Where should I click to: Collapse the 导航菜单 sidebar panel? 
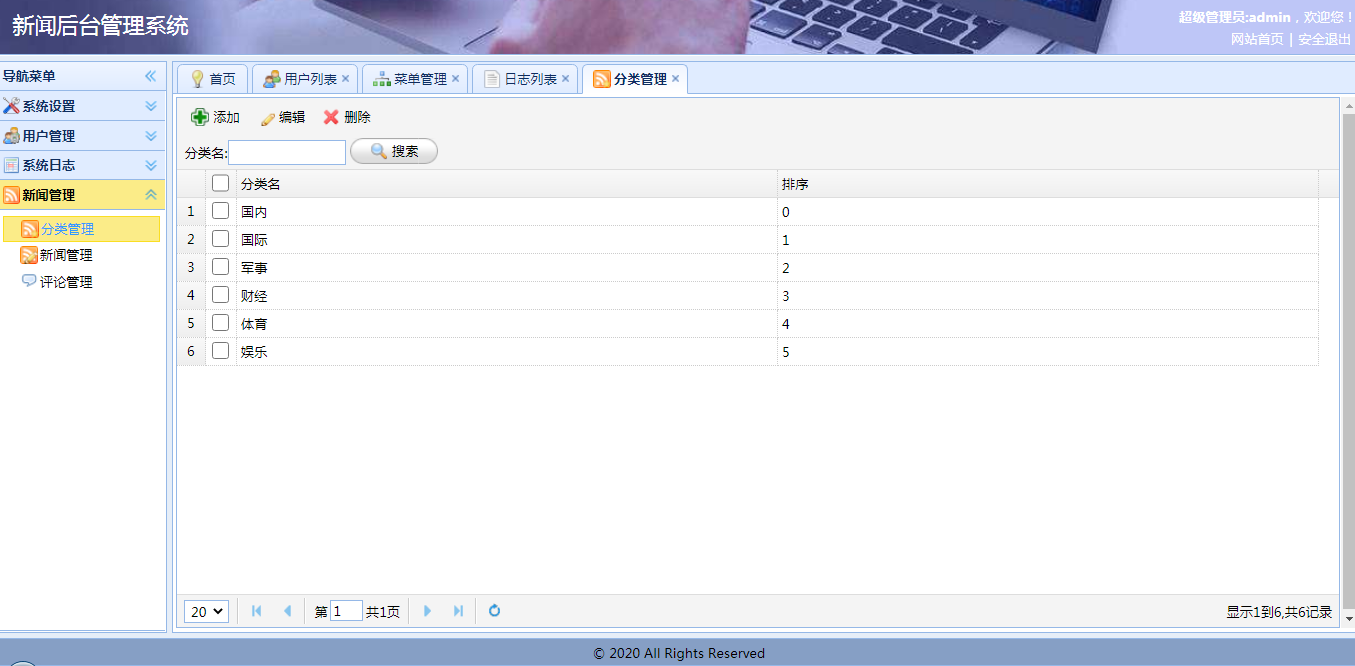(x=151, y=76)
